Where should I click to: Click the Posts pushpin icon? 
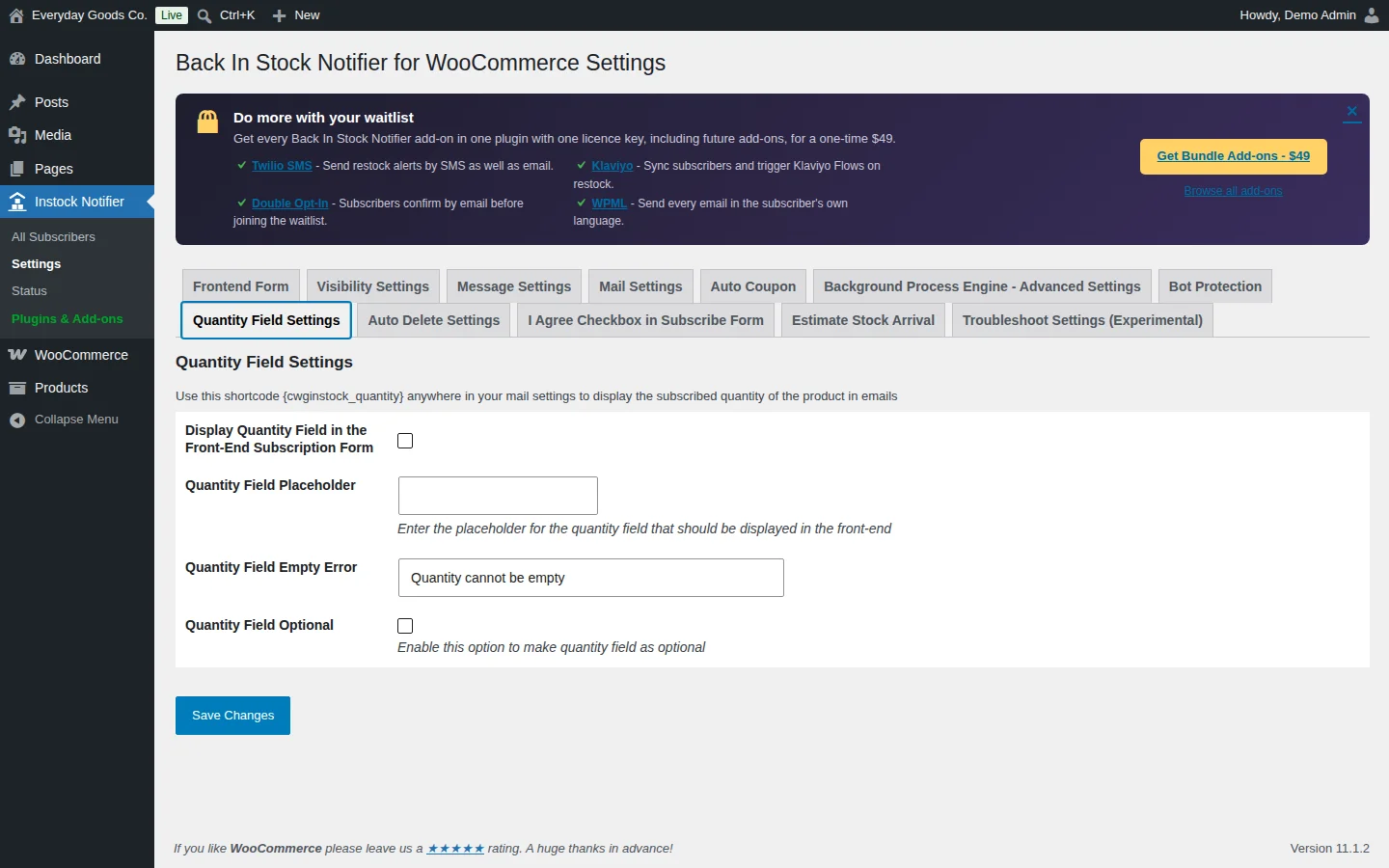click(17, 102)
